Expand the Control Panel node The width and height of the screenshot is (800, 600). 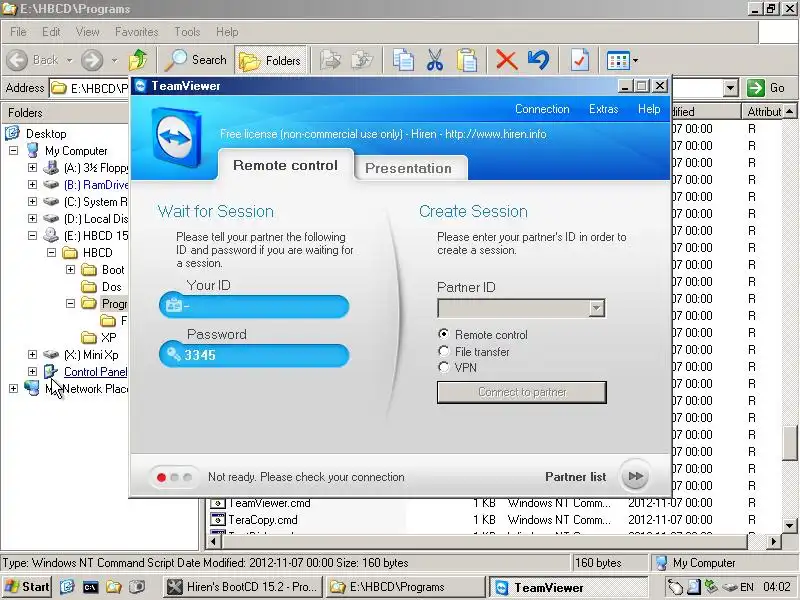point(32,371)
